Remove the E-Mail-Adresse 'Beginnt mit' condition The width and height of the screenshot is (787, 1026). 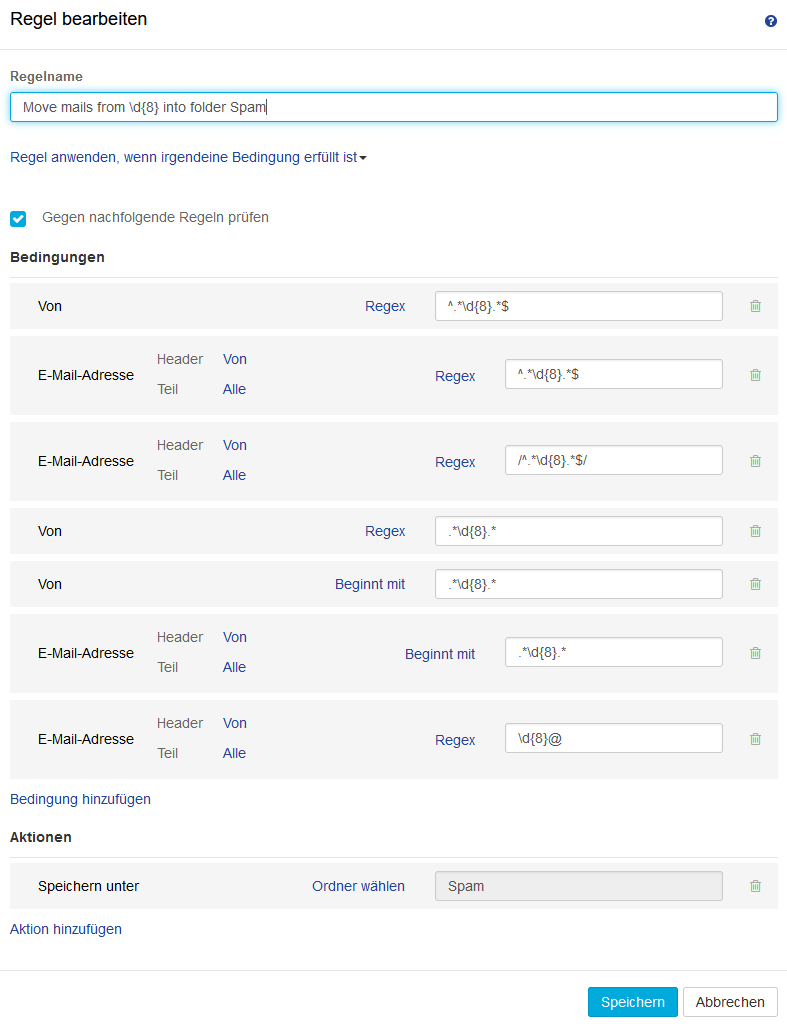[755, 653]
